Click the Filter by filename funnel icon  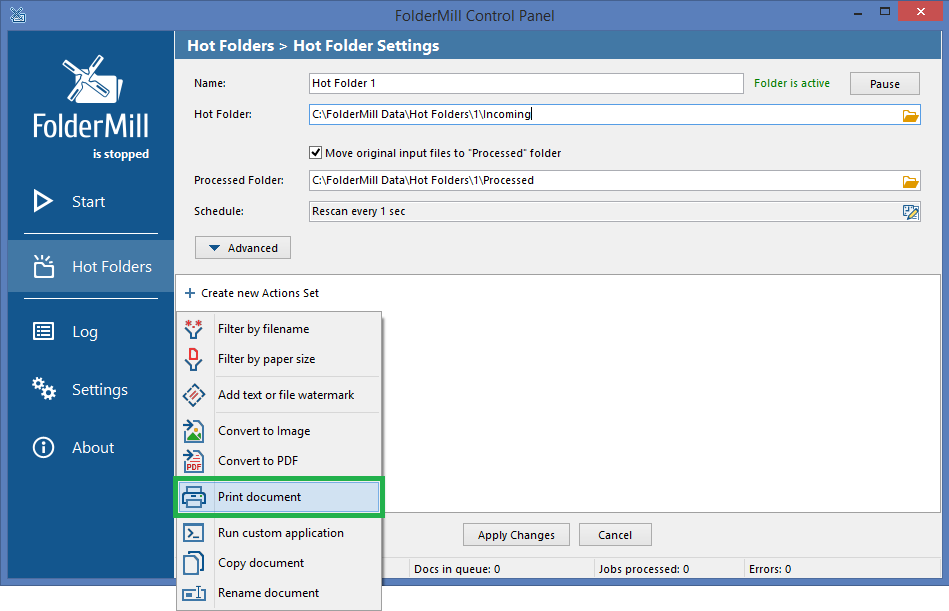coord(193,328)
